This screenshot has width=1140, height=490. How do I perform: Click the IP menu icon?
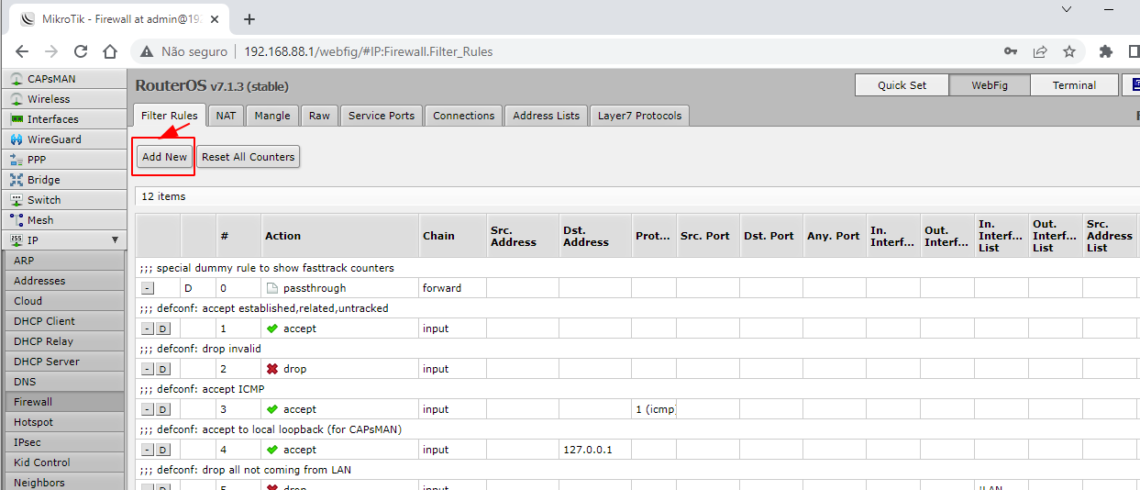click(x=17, y=240)
